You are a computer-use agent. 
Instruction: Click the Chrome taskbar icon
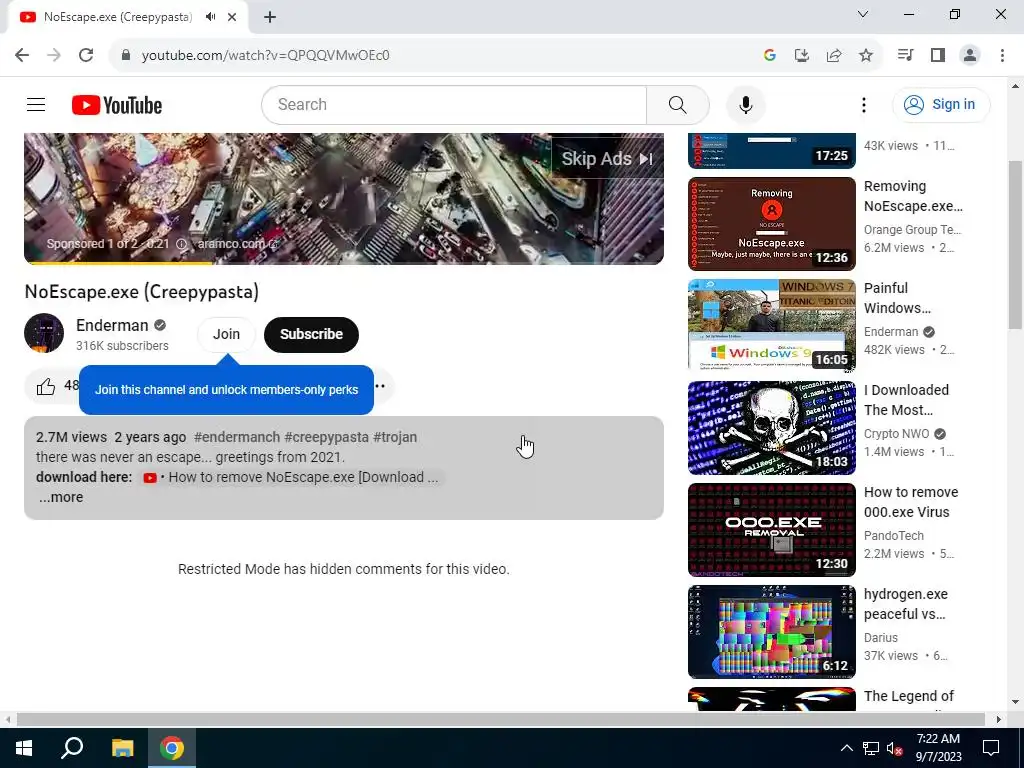[x=172, y=748]
